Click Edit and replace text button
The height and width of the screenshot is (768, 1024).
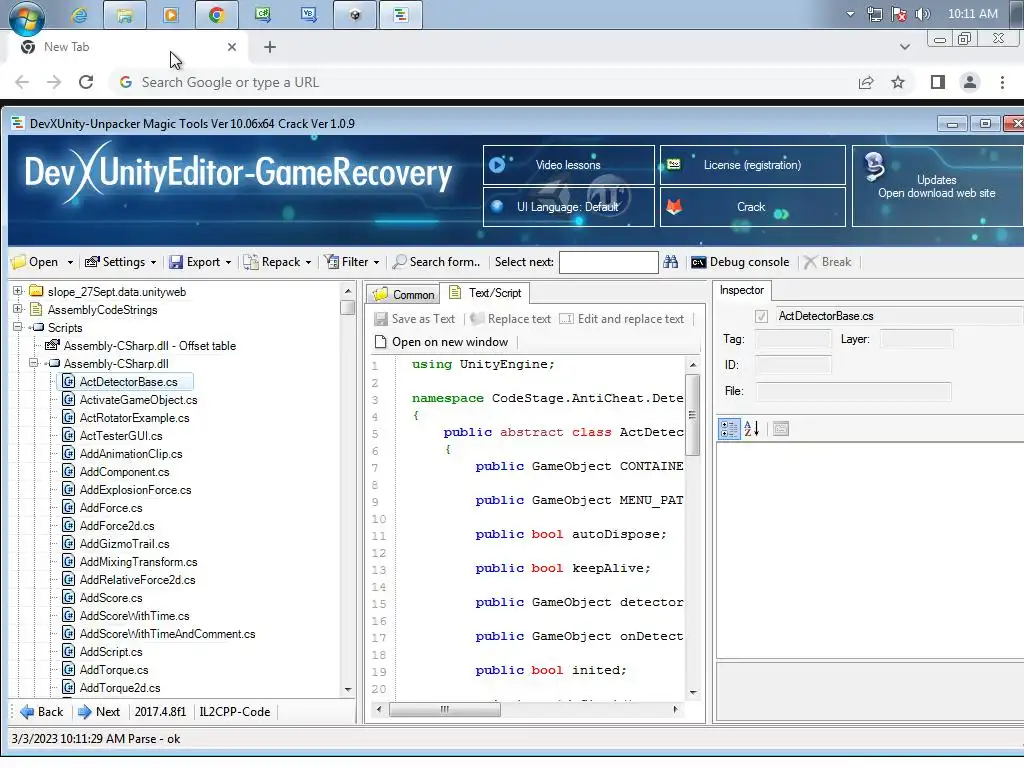(x=622, y=319)
